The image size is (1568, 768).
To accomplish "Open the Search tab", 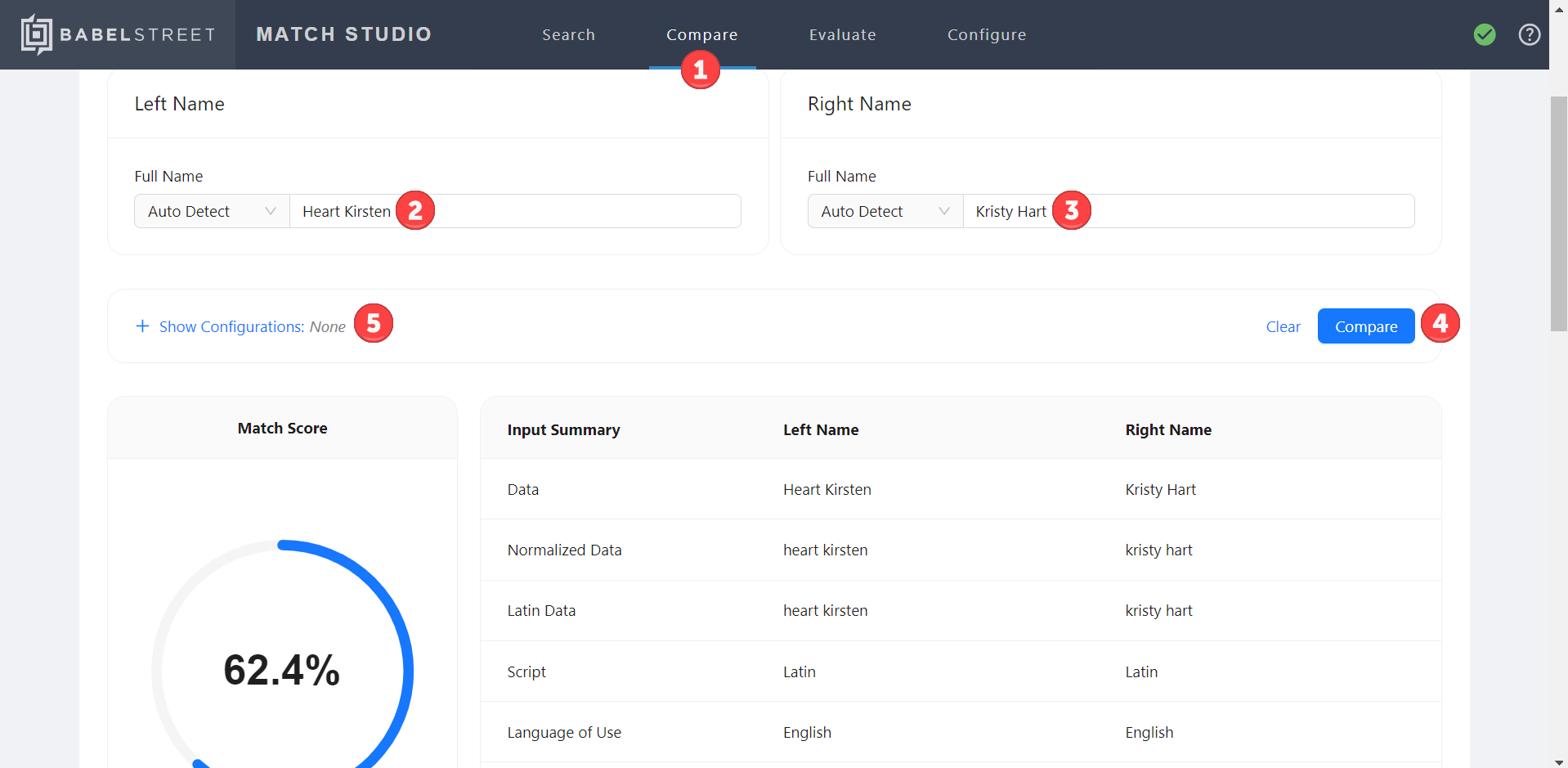I will tap(569, 34).
